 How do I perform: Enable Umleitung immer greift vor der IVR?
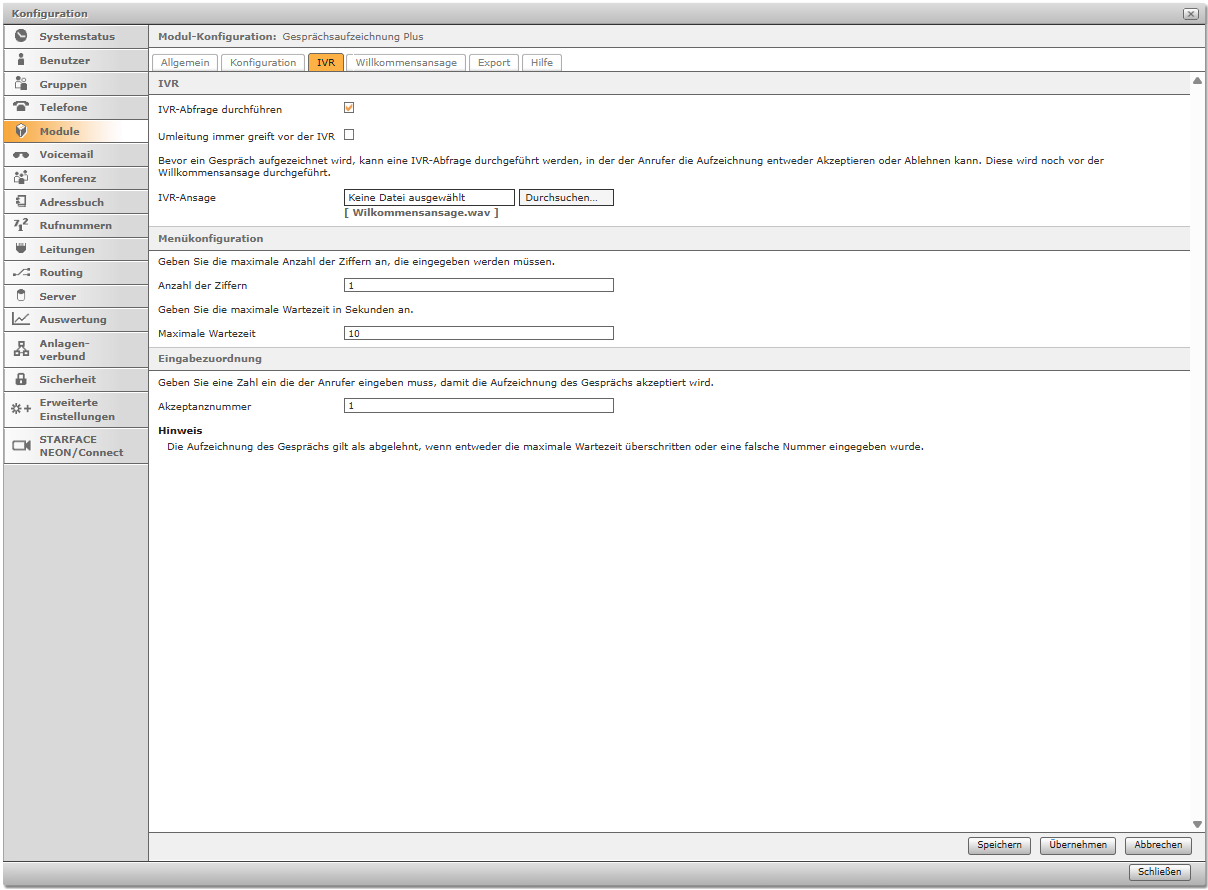[x=349, y=135]
